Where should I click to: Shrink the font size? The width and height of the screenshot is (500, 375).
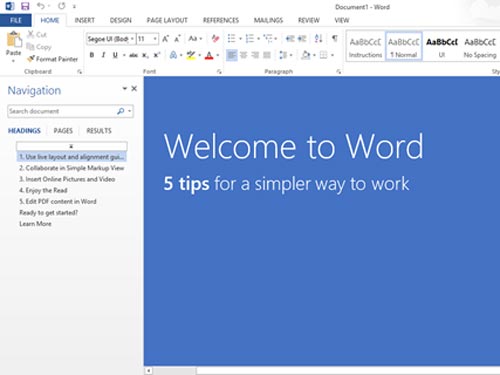177,39
